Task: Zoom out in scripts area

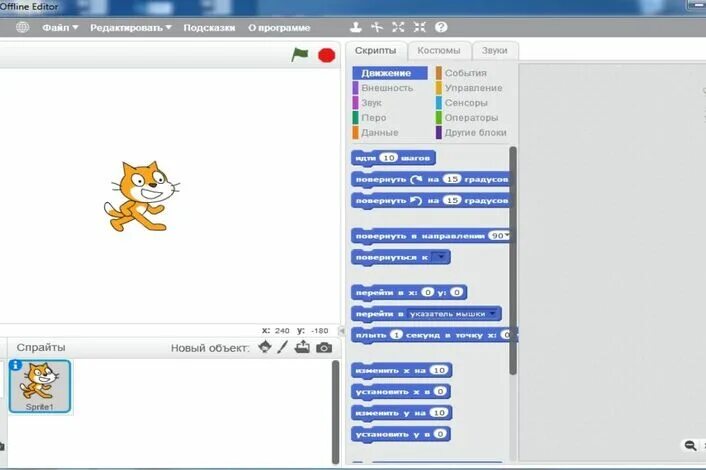Action: [690, 446]
